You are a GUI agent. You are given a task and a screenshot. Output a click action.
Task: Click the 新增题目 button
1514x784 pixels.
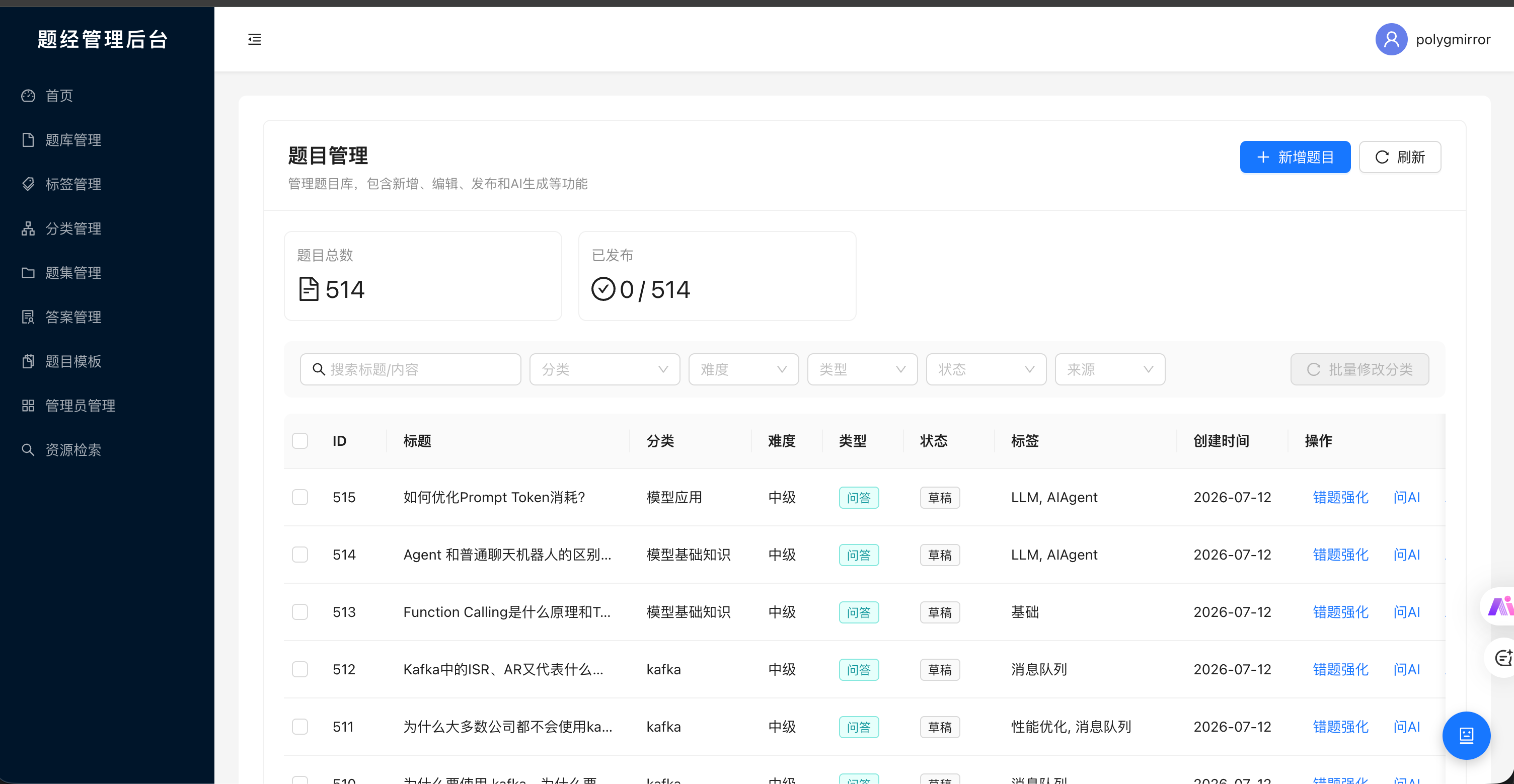click(x=1295, y=157)
